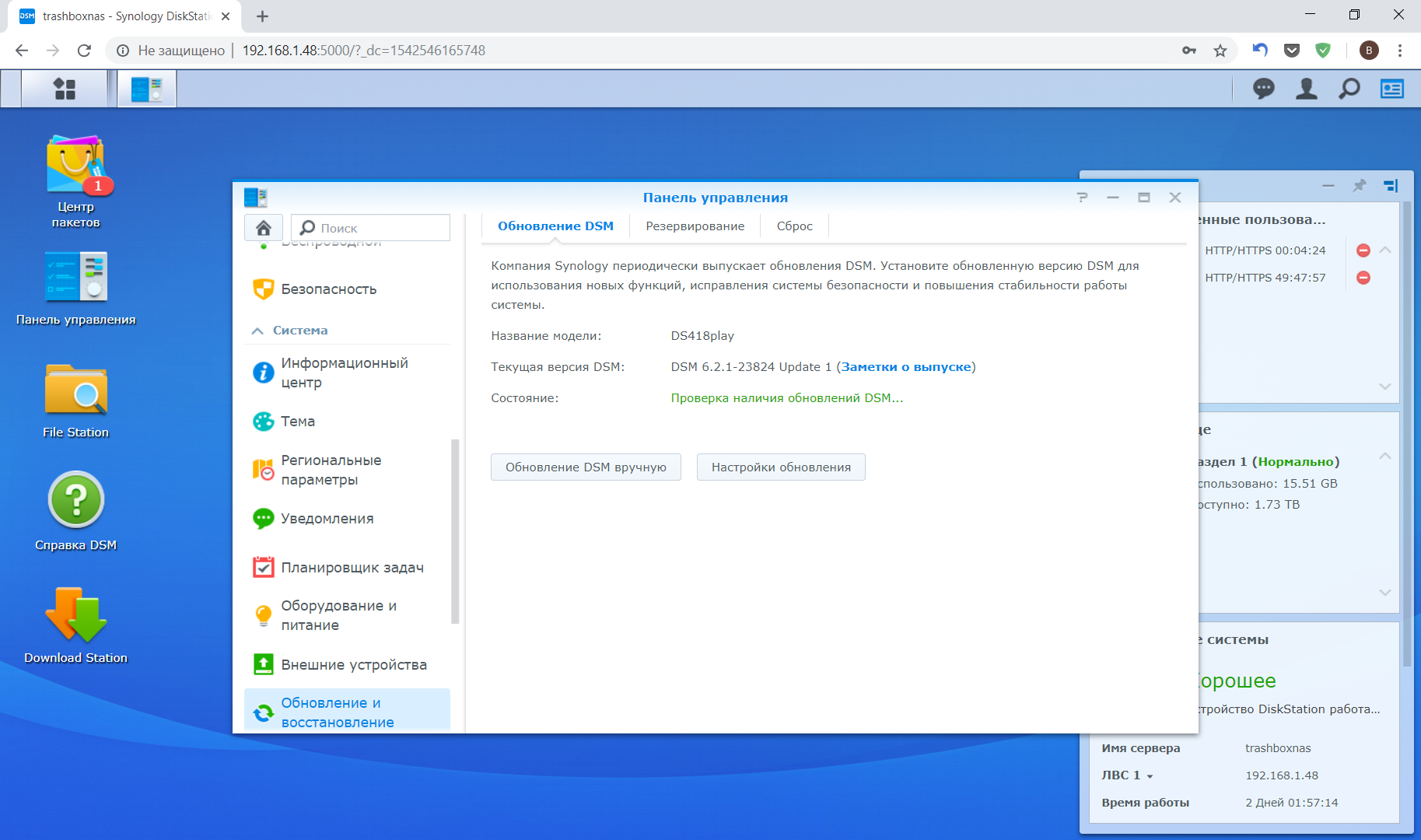Open the Chrome three-dot menu

tap(1400, 51)
